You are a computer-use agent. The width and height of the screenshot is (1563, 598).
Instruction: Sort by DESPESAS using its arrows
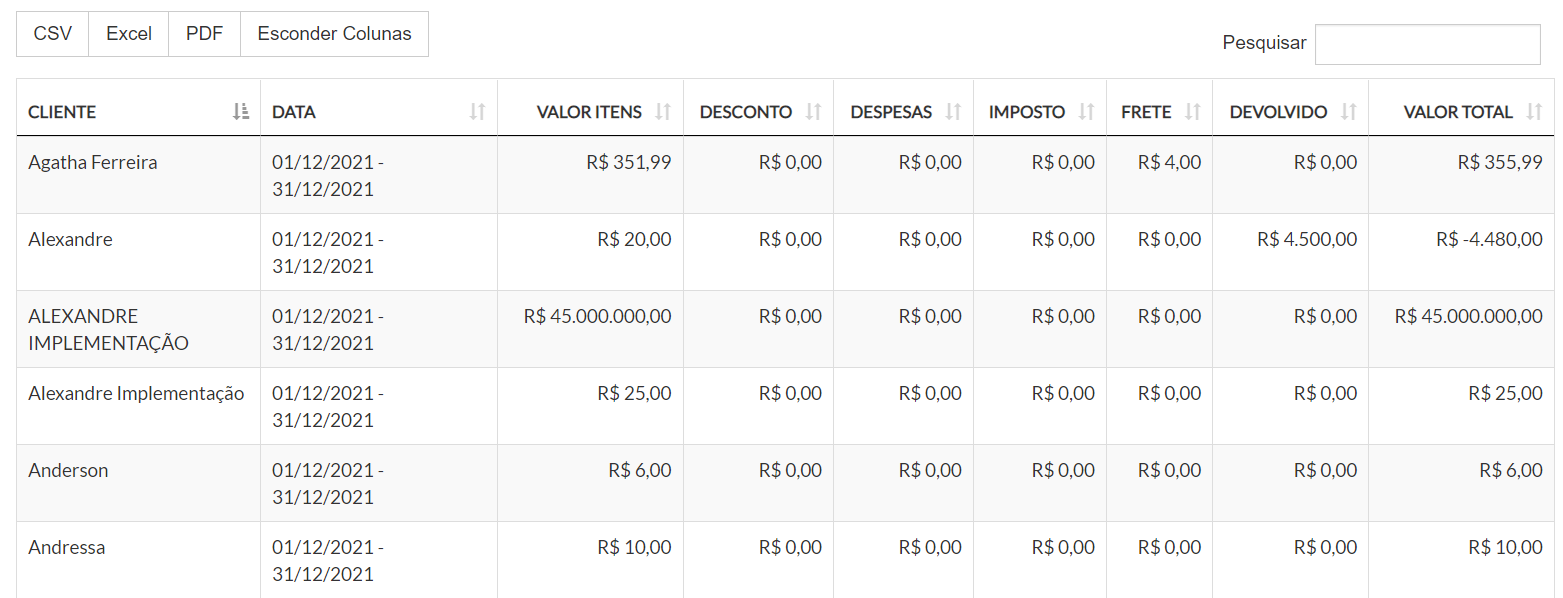pyautogui.click(x=953, y=112)
